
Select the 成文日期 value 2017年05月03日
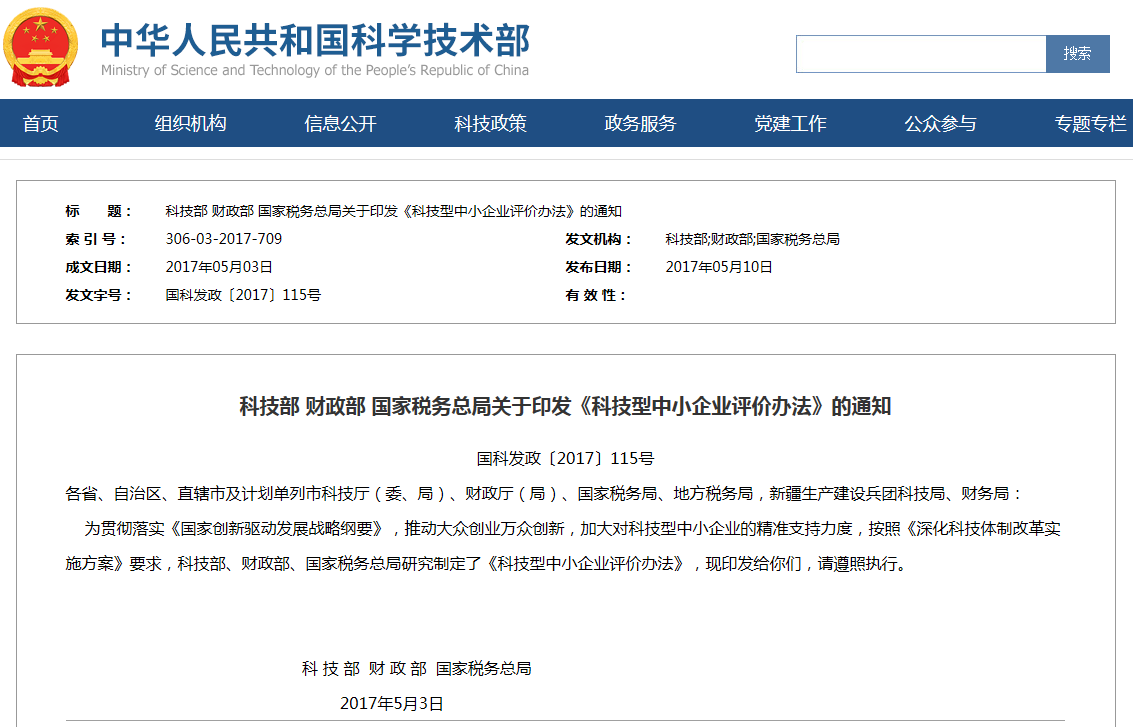click(219, 267)
